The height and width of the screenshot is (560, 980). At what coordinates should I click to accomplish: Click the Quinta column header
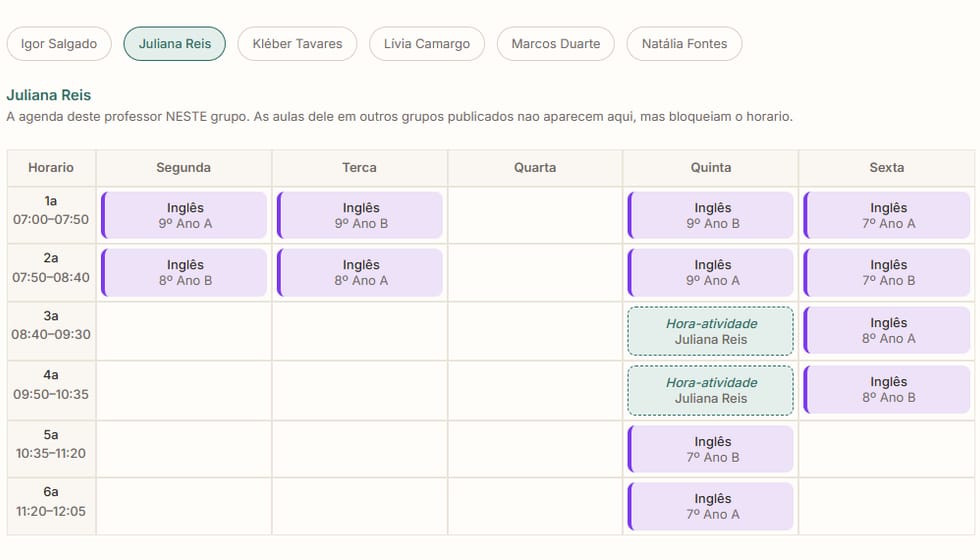711,168
